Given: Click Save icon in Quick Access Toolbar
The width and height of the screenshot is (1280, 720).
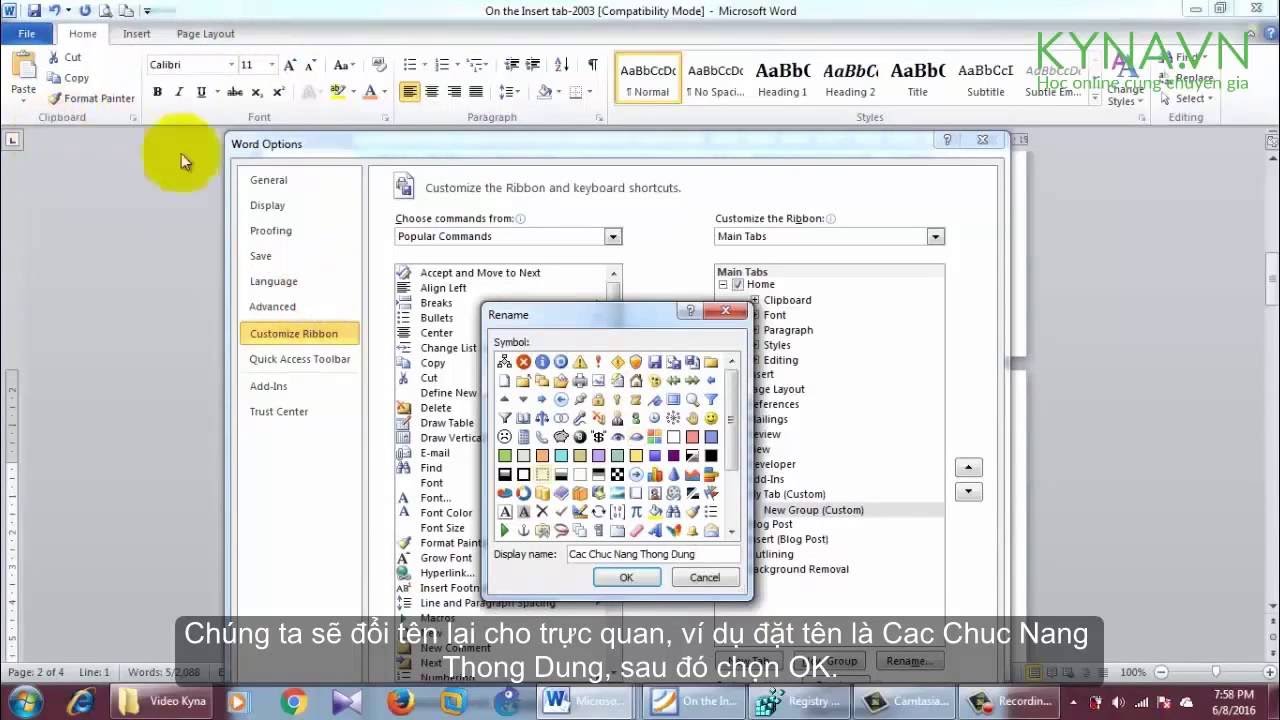Looking at the screenshot, I should click(35, 10).
